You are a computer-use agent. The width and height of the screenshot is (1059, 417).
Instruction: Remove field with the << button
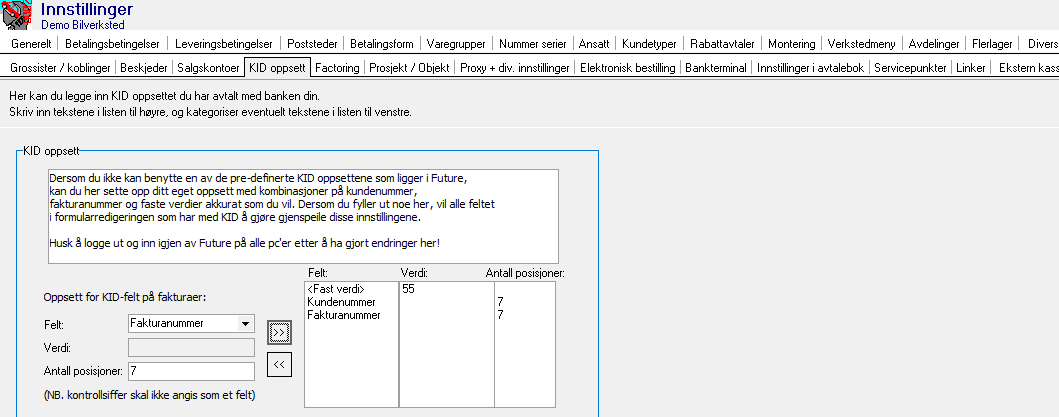point(280,364)
